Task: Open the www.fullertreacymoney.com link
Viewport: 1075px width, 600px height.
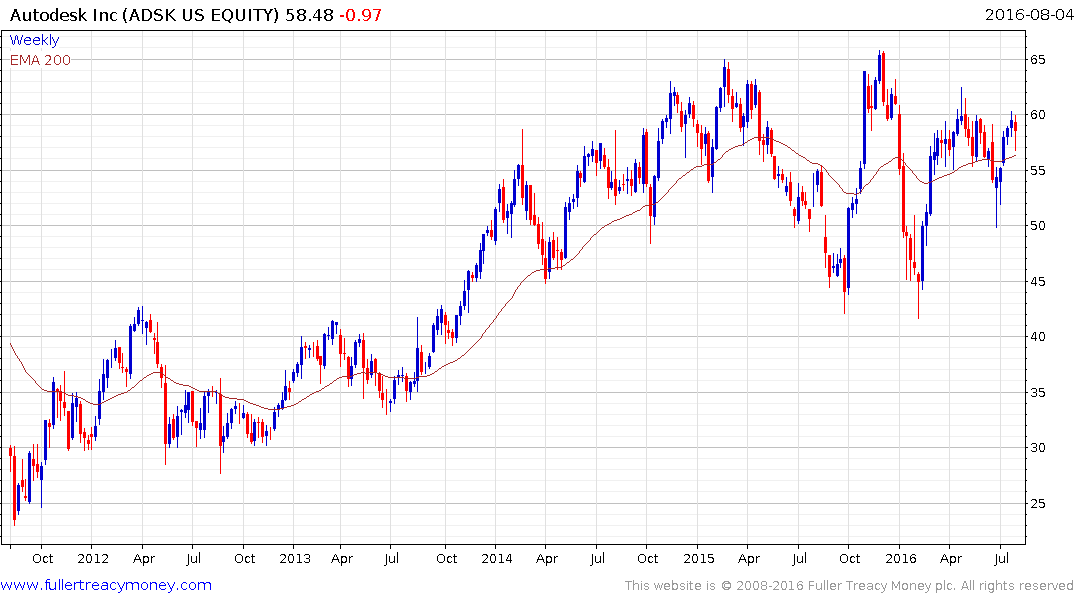Action: [106, 585]
